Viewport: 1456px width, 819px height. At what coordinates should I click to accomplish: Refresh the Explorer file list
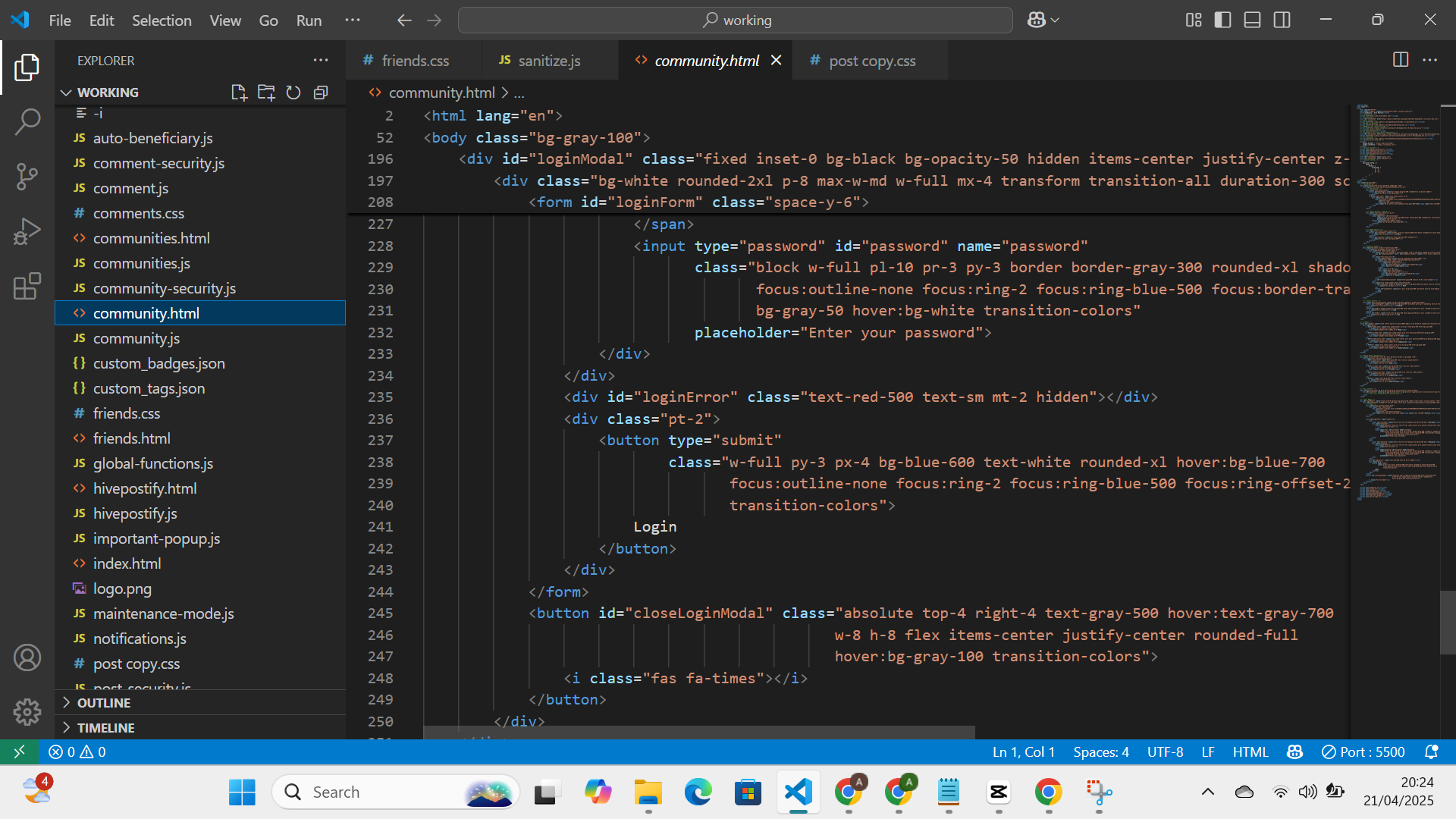(x=293, y=93)
